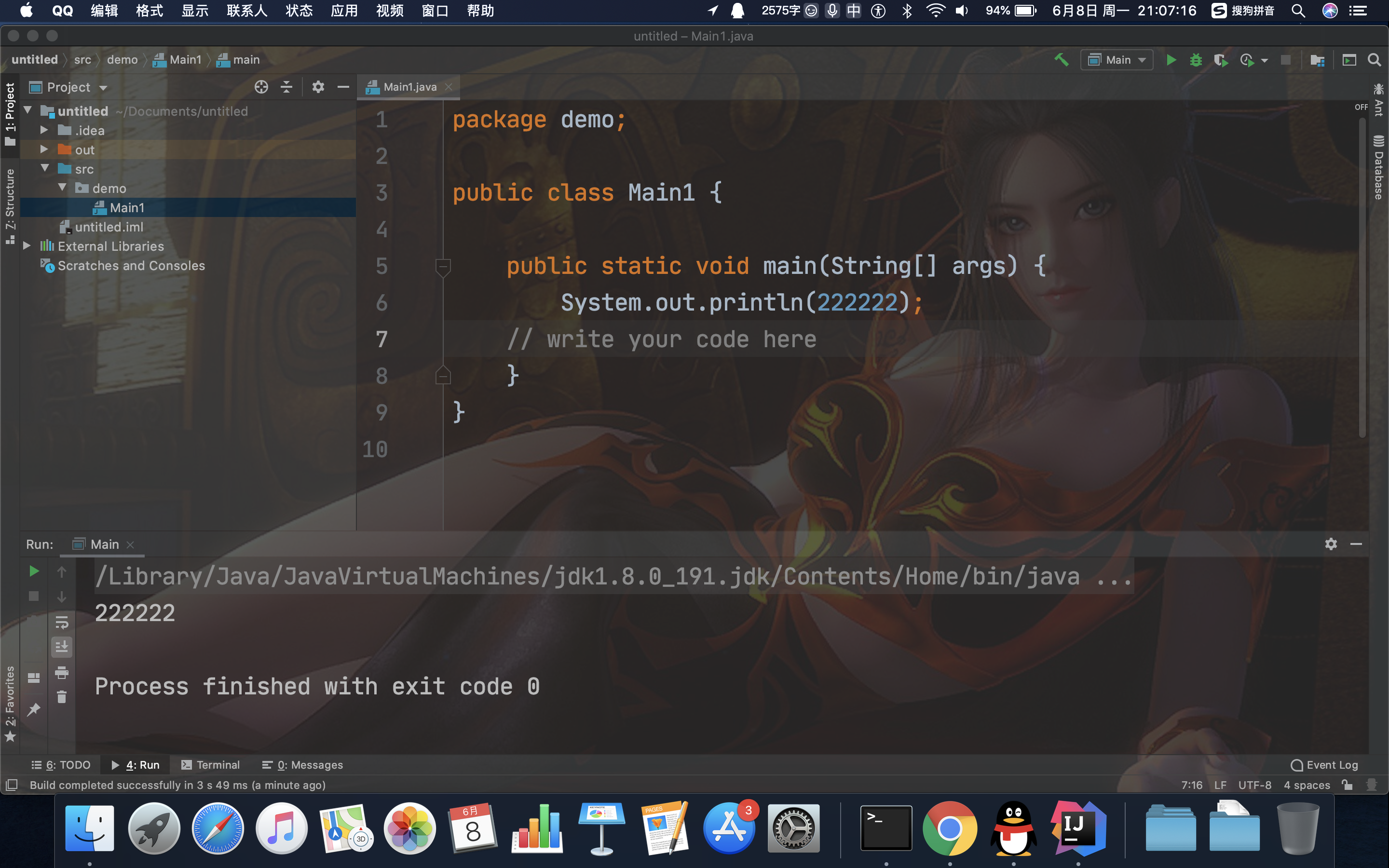The height and width of the screenshot is (868, 1389).
Task: Open the Main run configuration dropdown
Action: (1117, 60)
